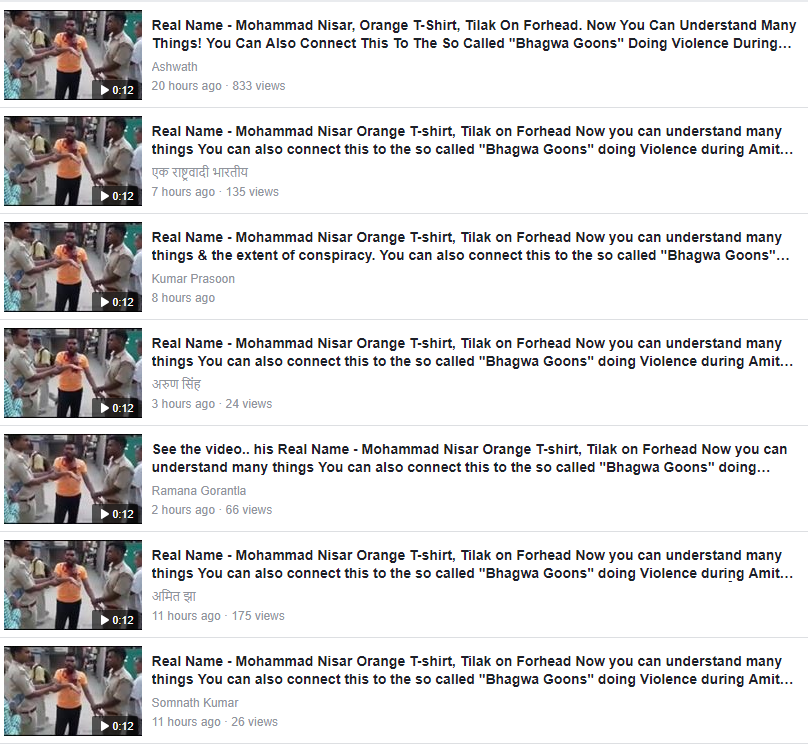
Task: Click the thumbnail of the 26 views video
Action: pyautogui.click(x=73, y=691)
